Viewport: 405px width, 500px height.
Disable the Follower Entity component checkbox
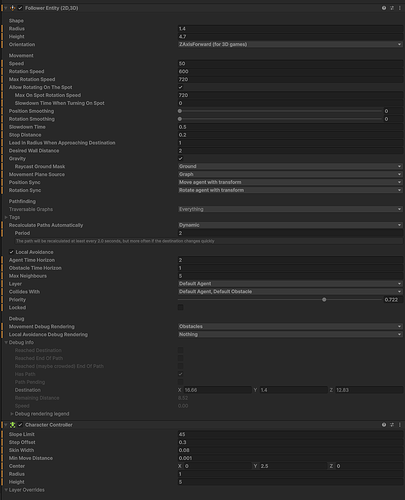(20, 8)
